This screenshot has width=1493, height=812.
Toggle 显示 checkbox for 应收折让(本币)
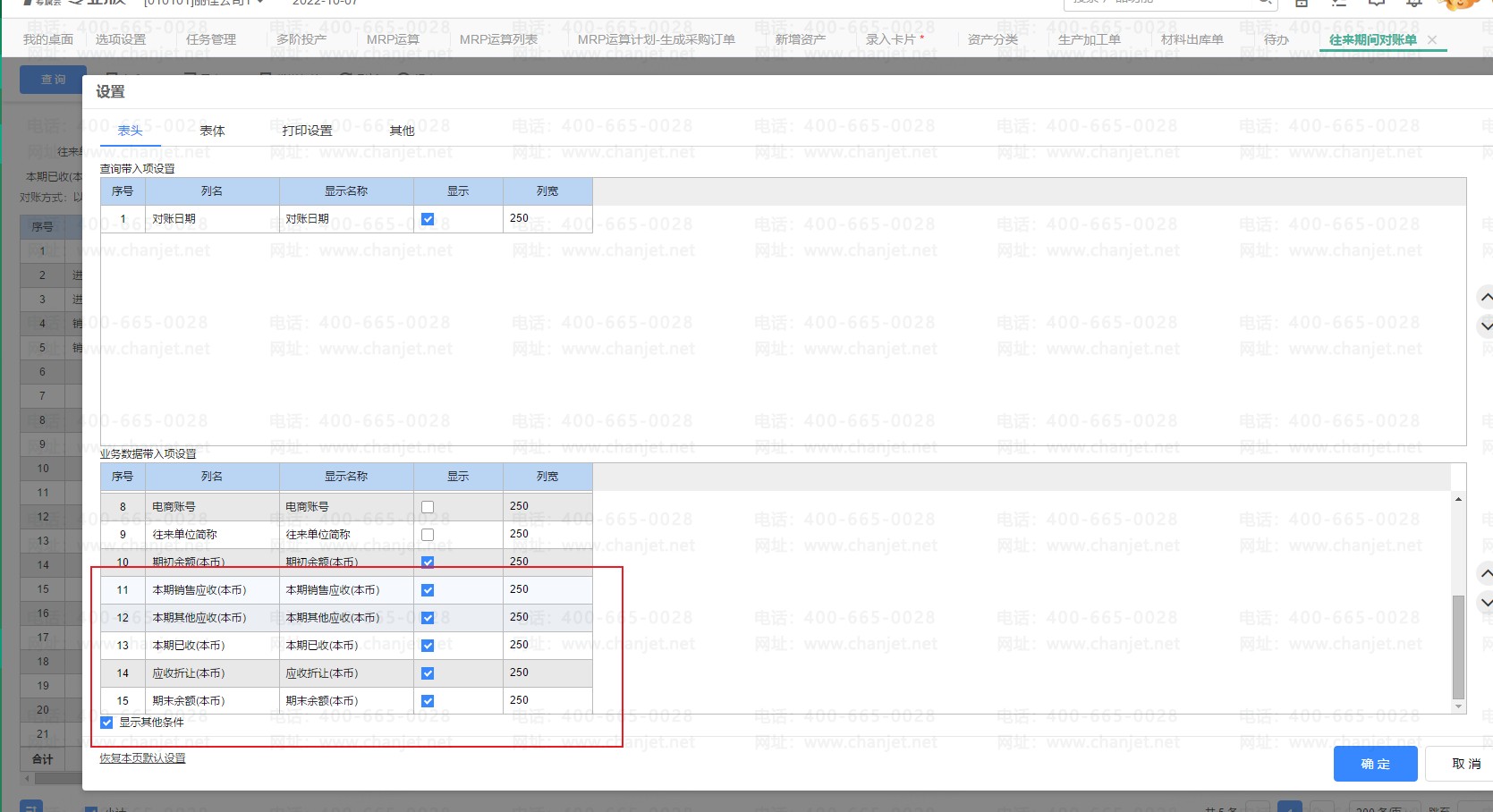point(428,673)
